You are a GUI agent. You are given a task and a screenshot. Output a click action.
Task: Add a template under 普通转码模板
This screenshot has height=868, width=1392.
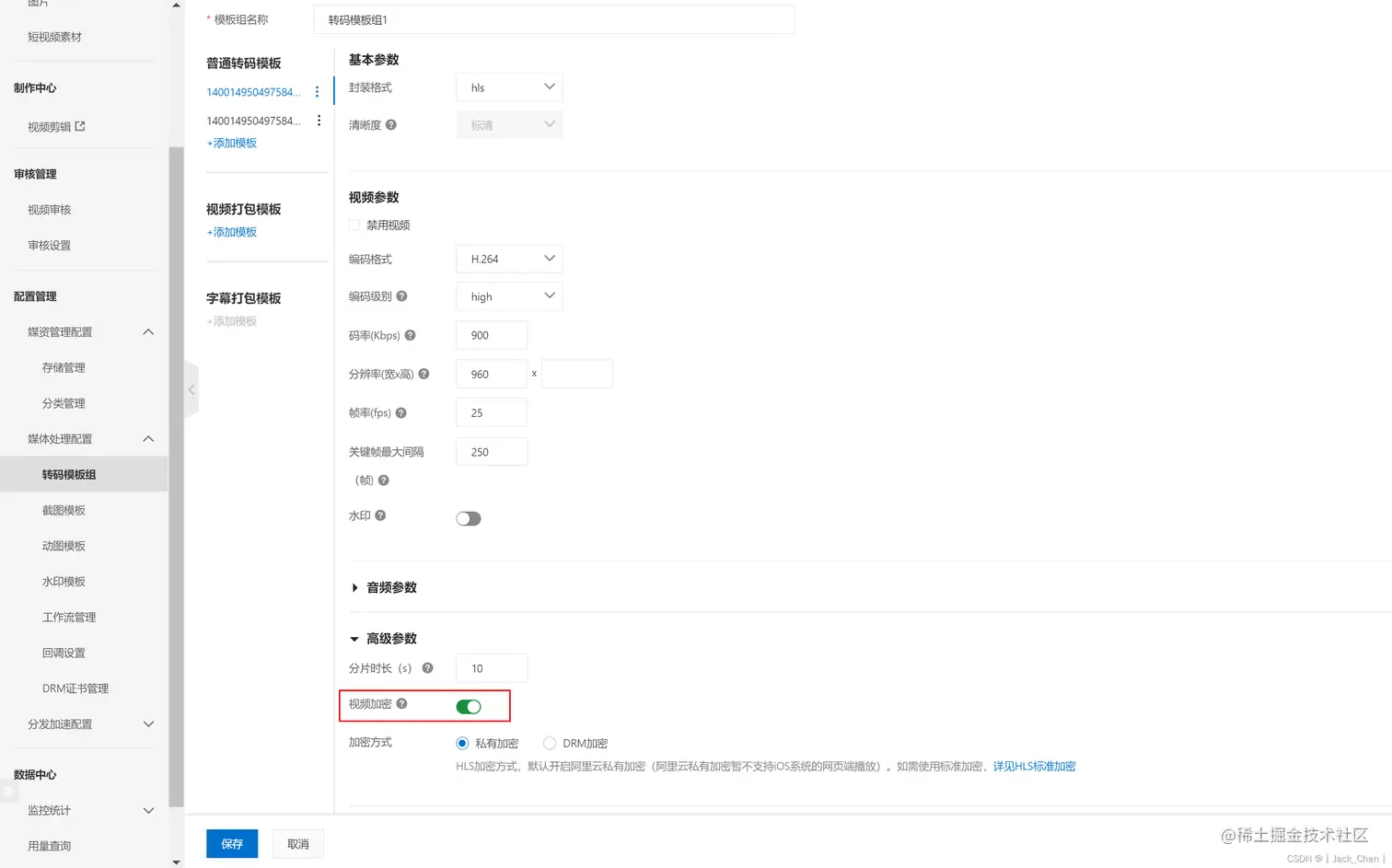click(x=232, y=143)
